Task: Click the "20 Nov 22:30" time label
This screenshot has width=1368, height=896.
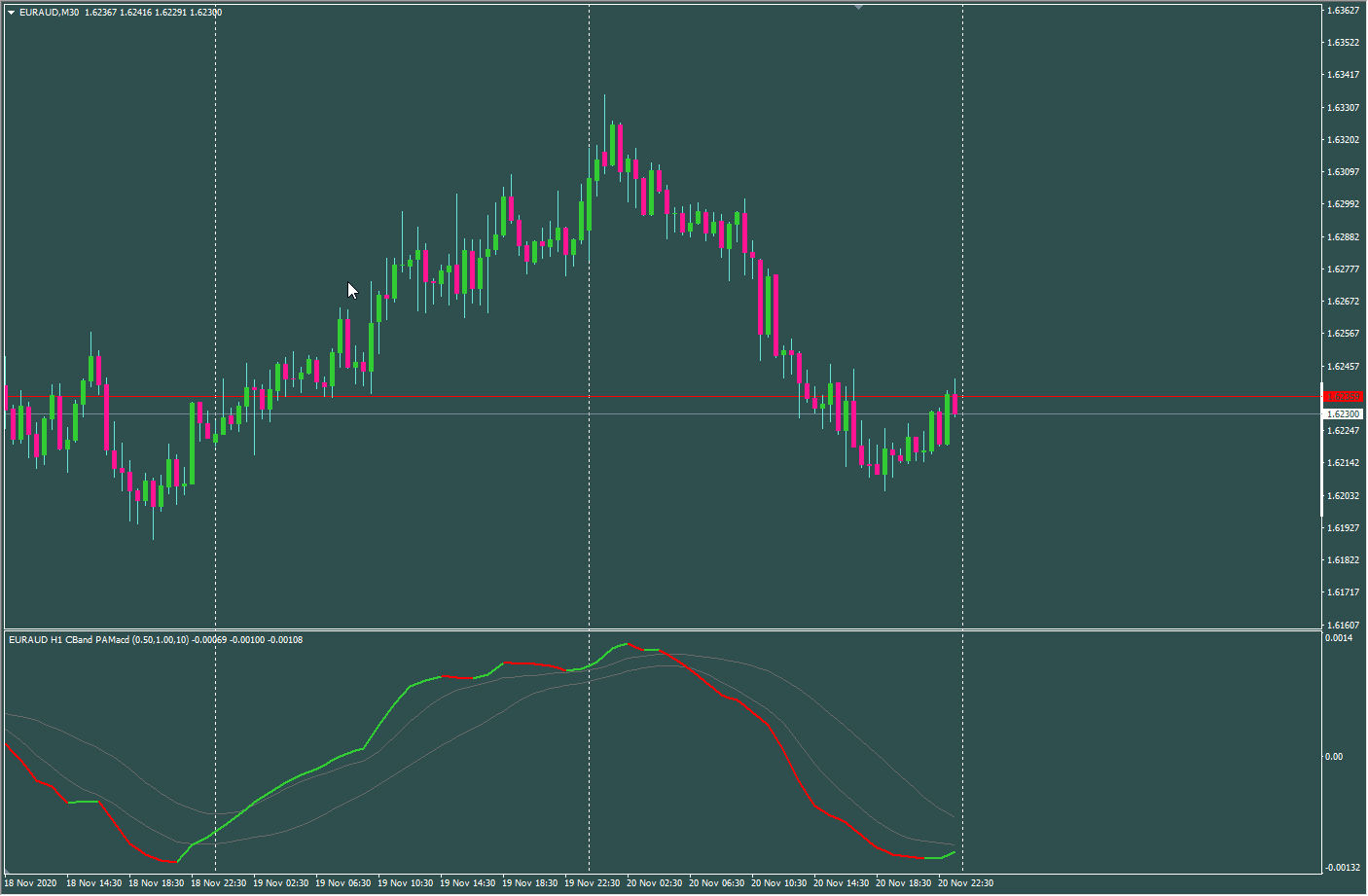Action: [966, 883]
